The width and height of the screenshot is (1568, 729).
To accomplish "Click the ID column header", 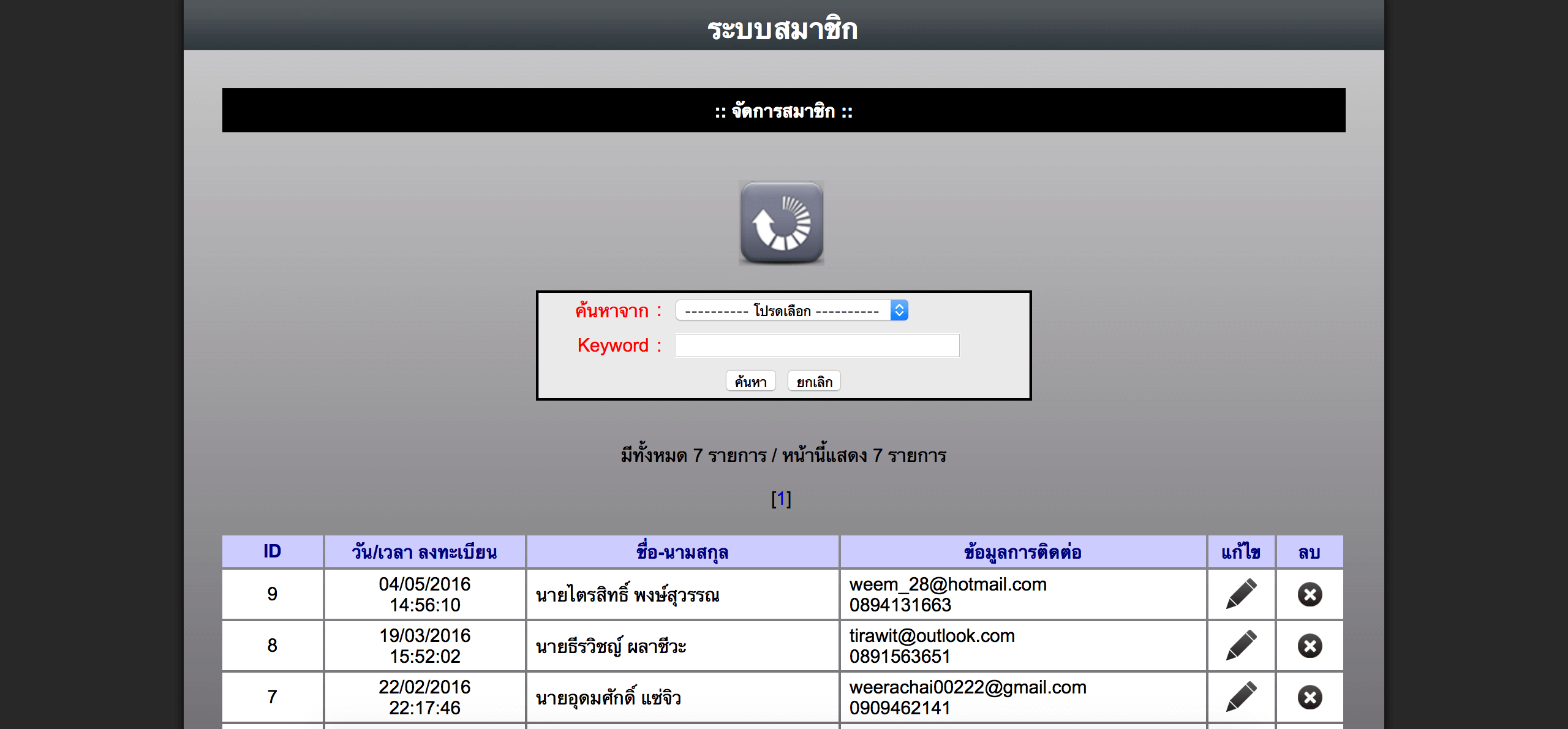I will 272,551.
